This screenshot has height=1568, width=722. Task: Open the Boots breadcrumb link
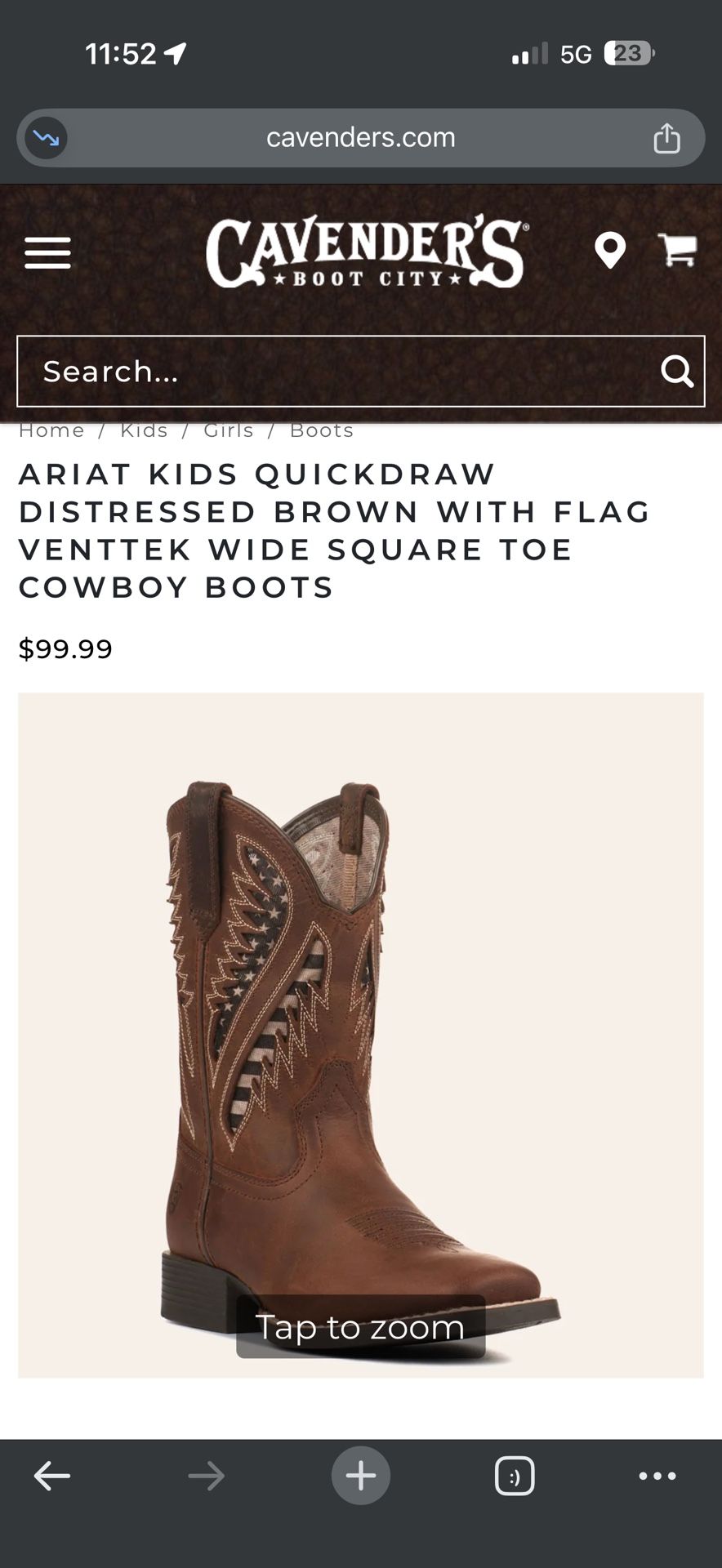(322, 430)
